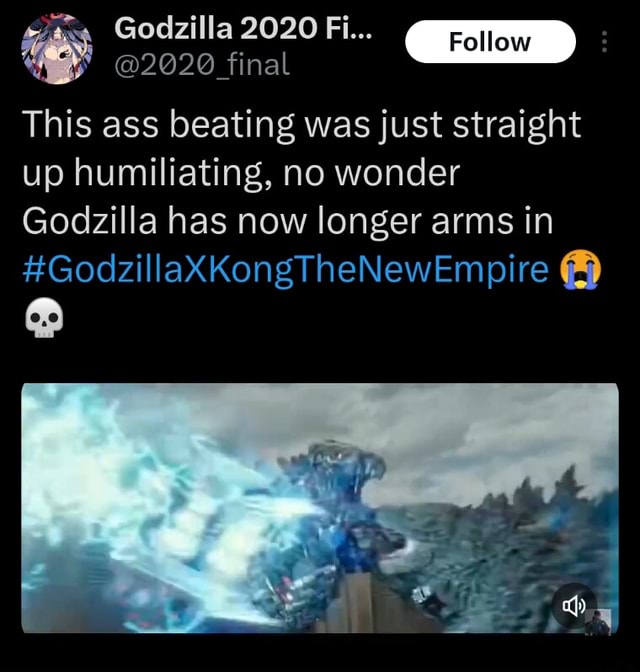Open the Godzilla 2020 profile avatar
This screenshot has height=672, width=640.
coord(57,48)
